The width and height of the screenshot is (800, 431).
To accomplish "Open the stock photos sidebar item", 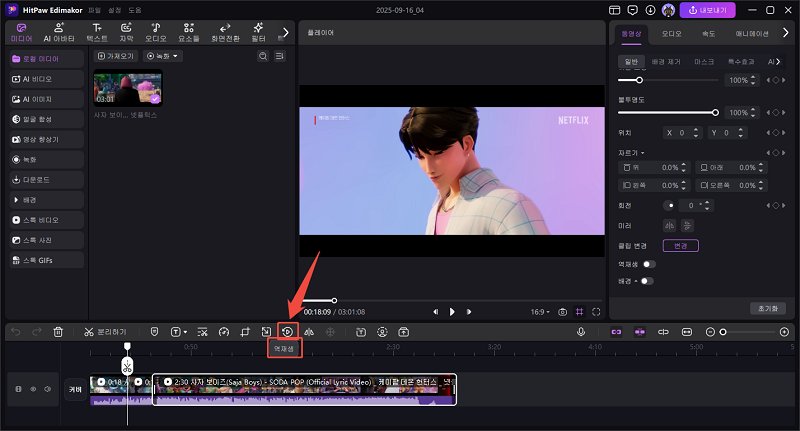I will tap(46, 240).
